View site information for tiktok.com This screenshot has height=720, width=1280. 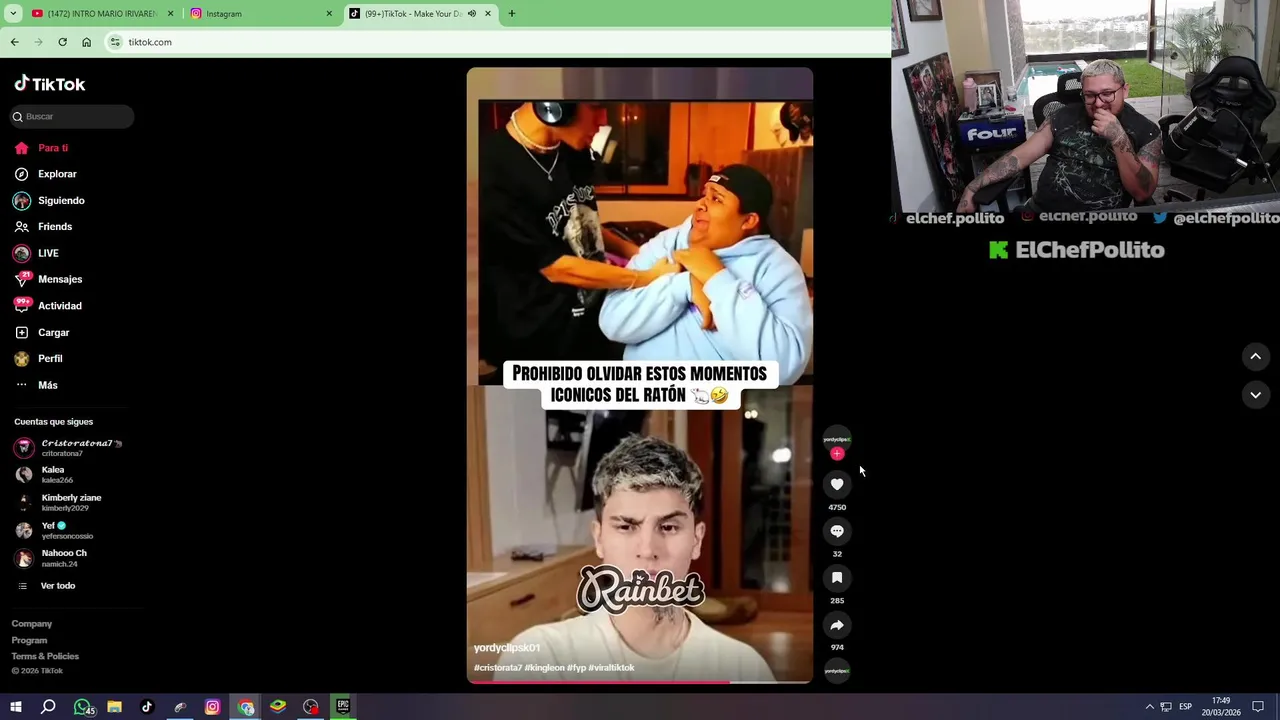coord(115,42)
